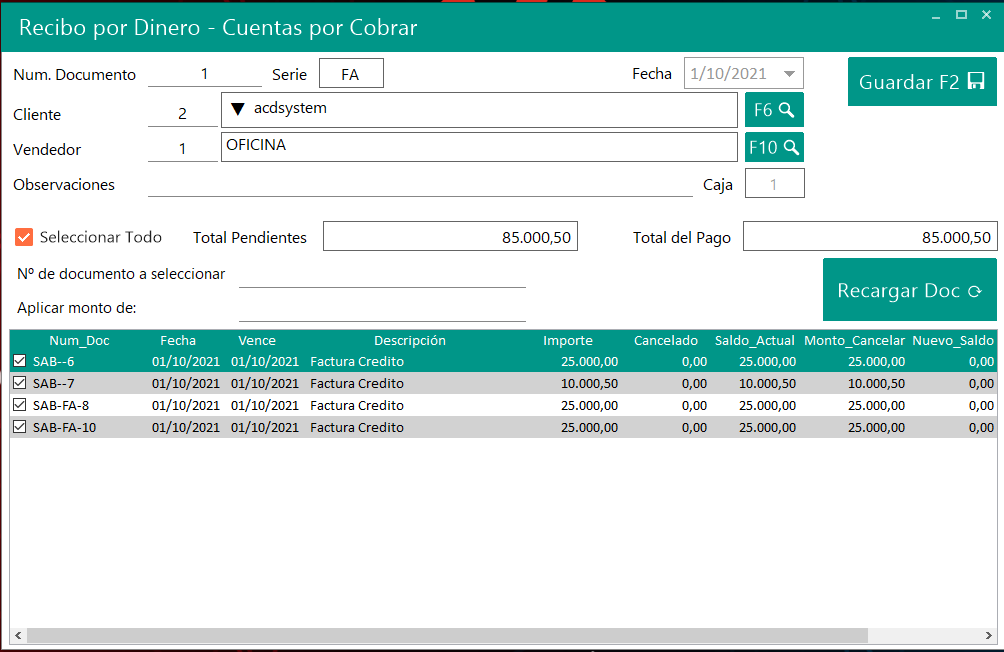Open client search with F6 magnifier

point(773,110)
